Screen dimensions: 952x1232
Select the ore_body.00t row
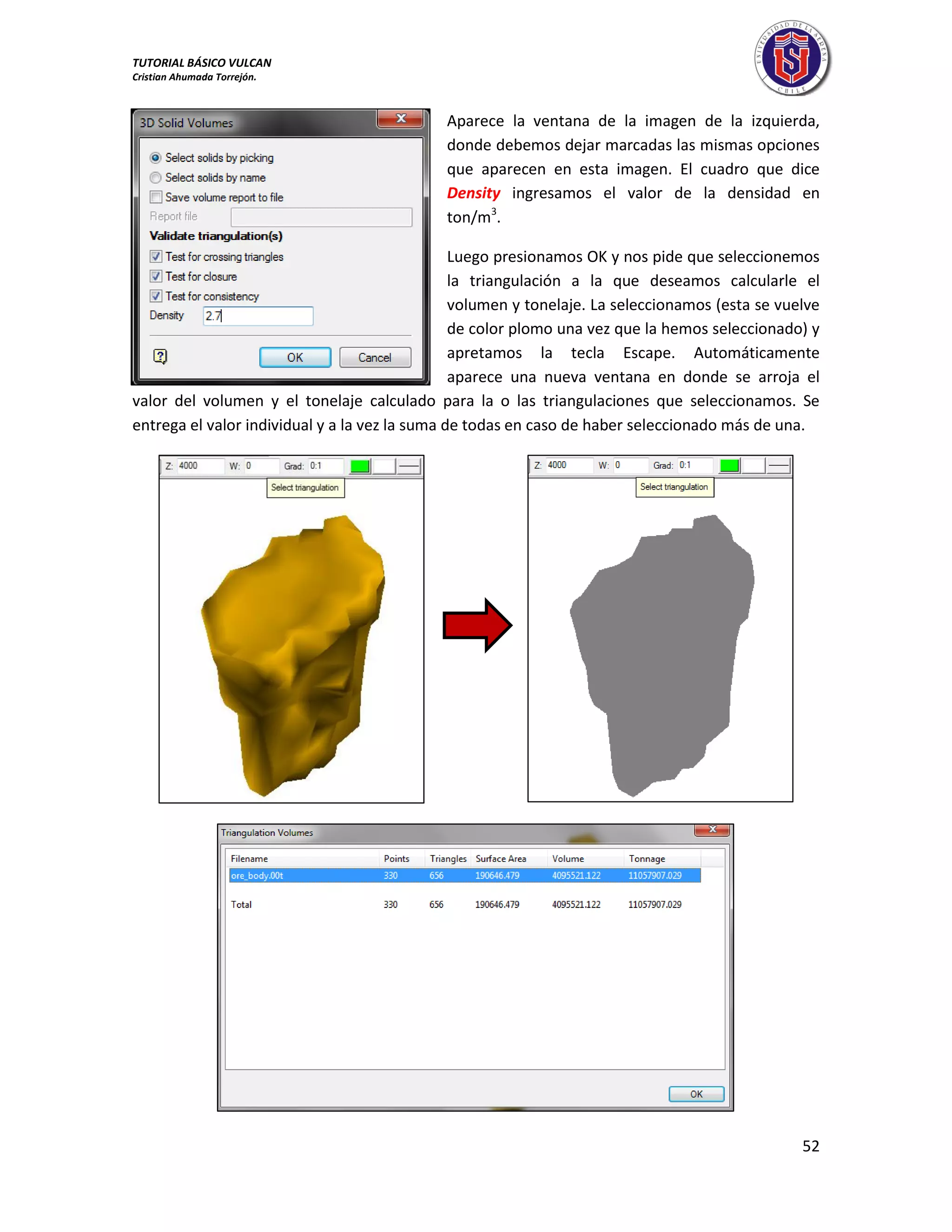pos(465,875)
